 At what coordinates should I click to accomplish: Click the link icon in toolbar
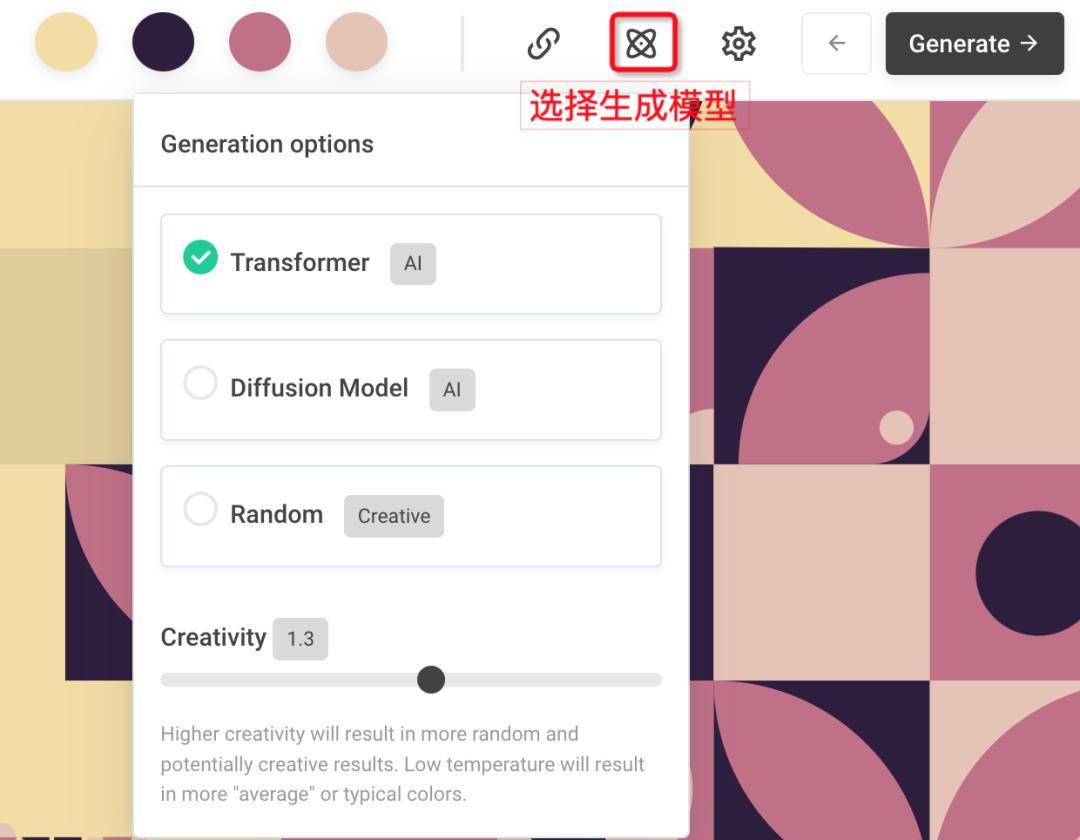pyautogui.click(x=543, y=43)
